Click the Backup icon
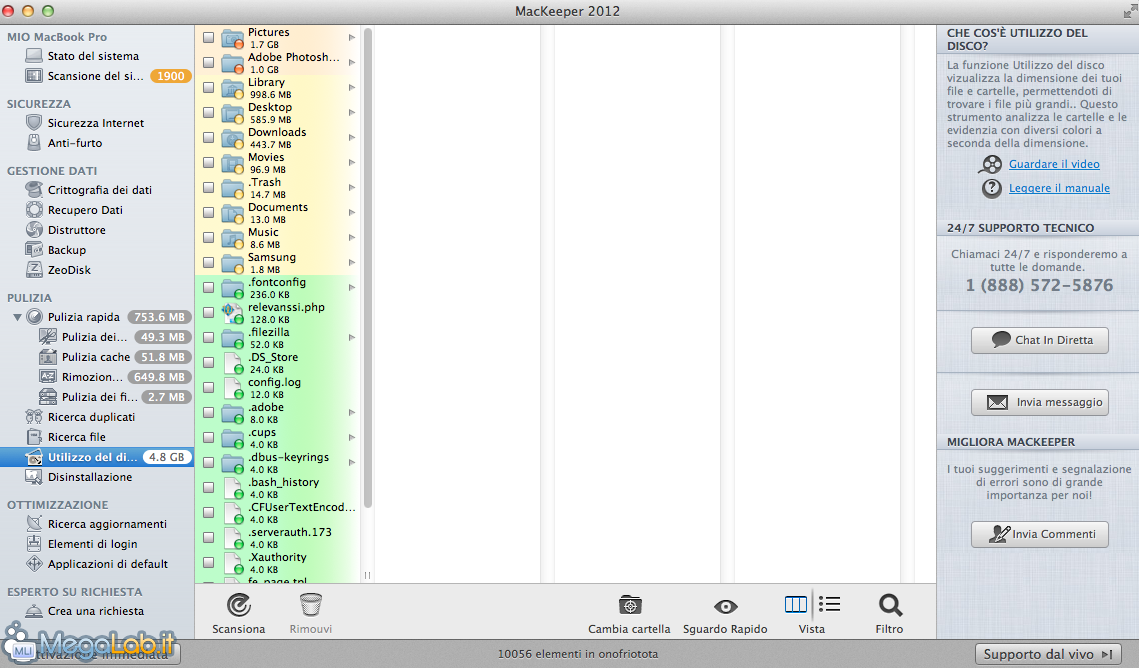 33,250
